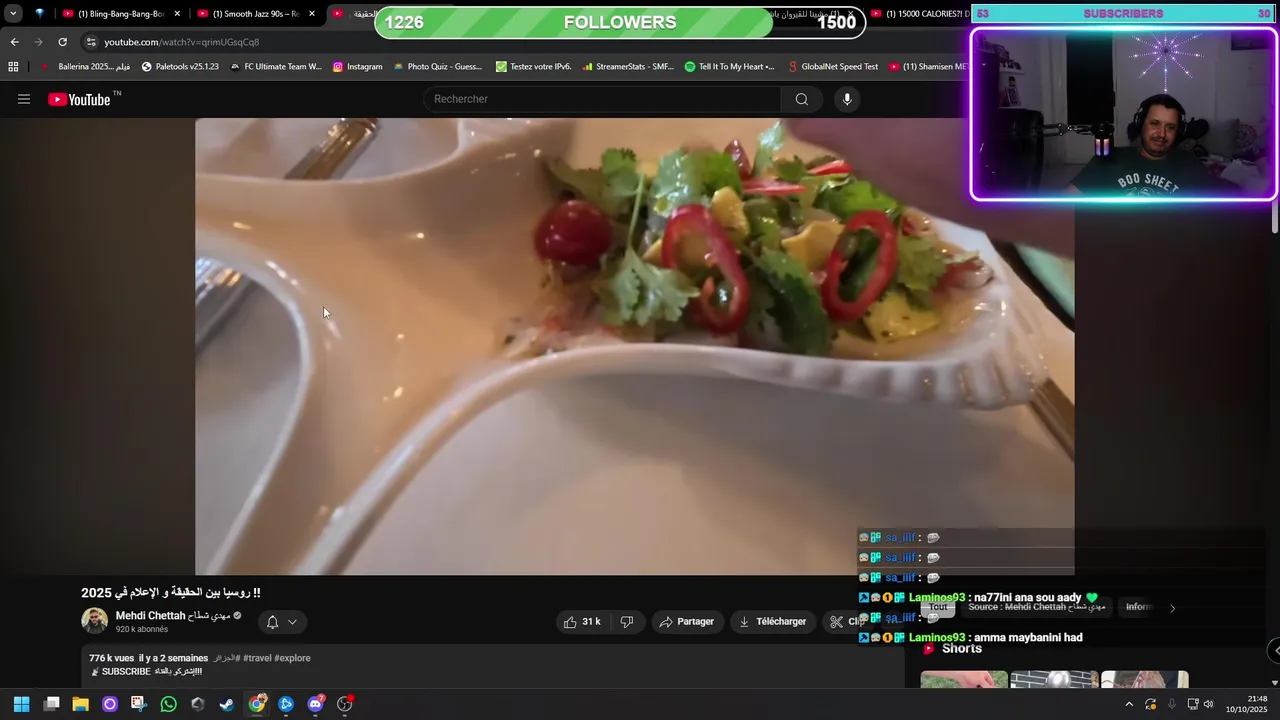
Task: Click the page vertical scrollbar
Action: point(1275,215)
